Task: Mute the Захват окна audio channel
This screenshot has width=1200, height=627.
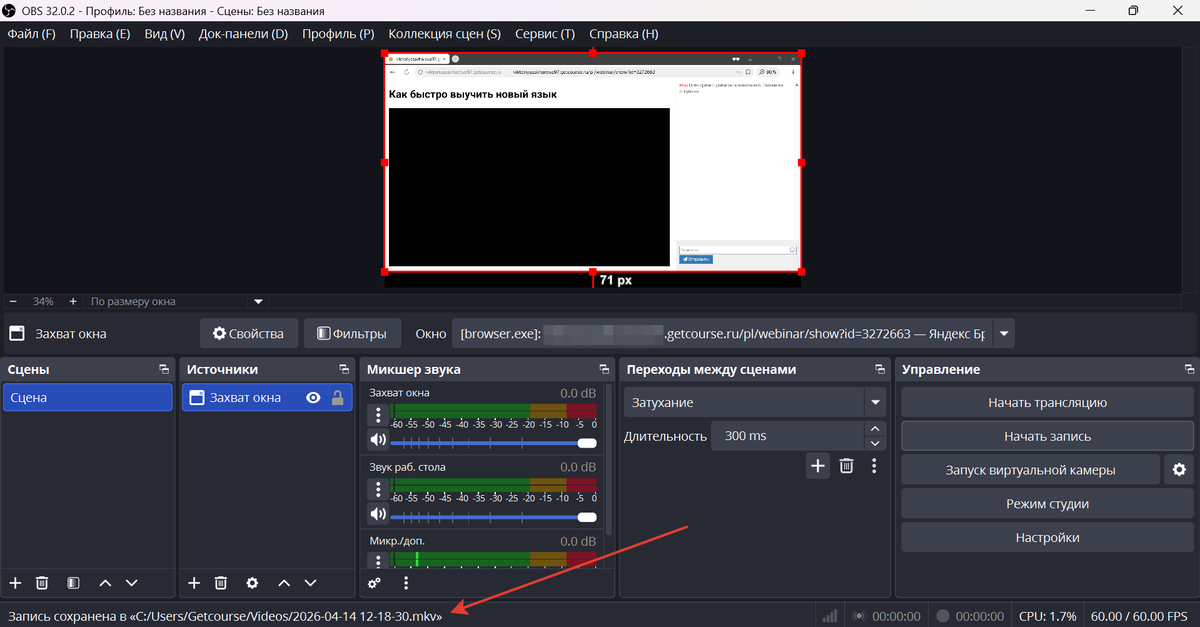Action: click(378, 440)
